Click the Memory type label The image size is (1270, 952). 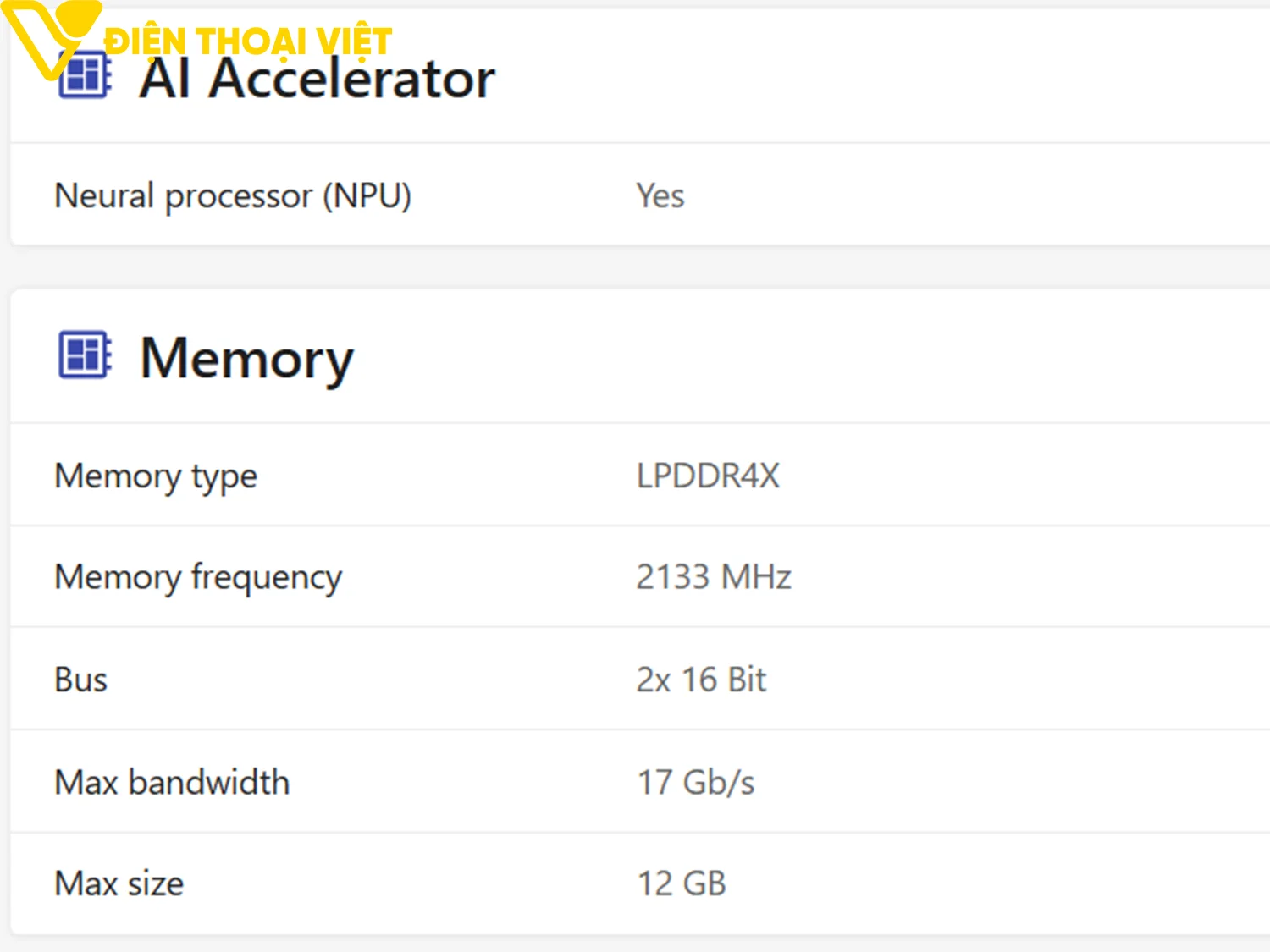click(x=156, y=476)
